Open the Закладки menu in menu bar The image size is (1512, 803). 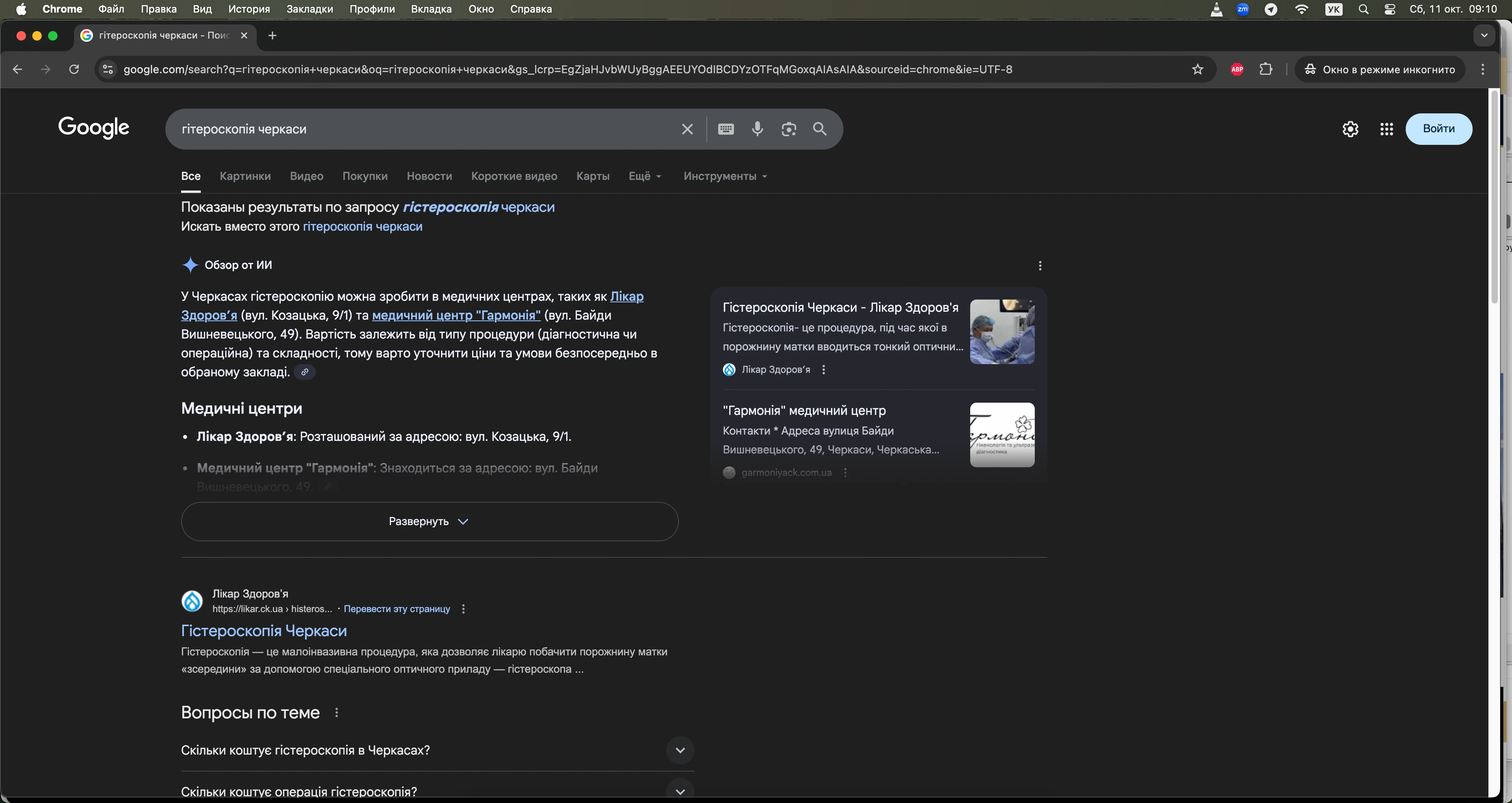coord(309,9)
